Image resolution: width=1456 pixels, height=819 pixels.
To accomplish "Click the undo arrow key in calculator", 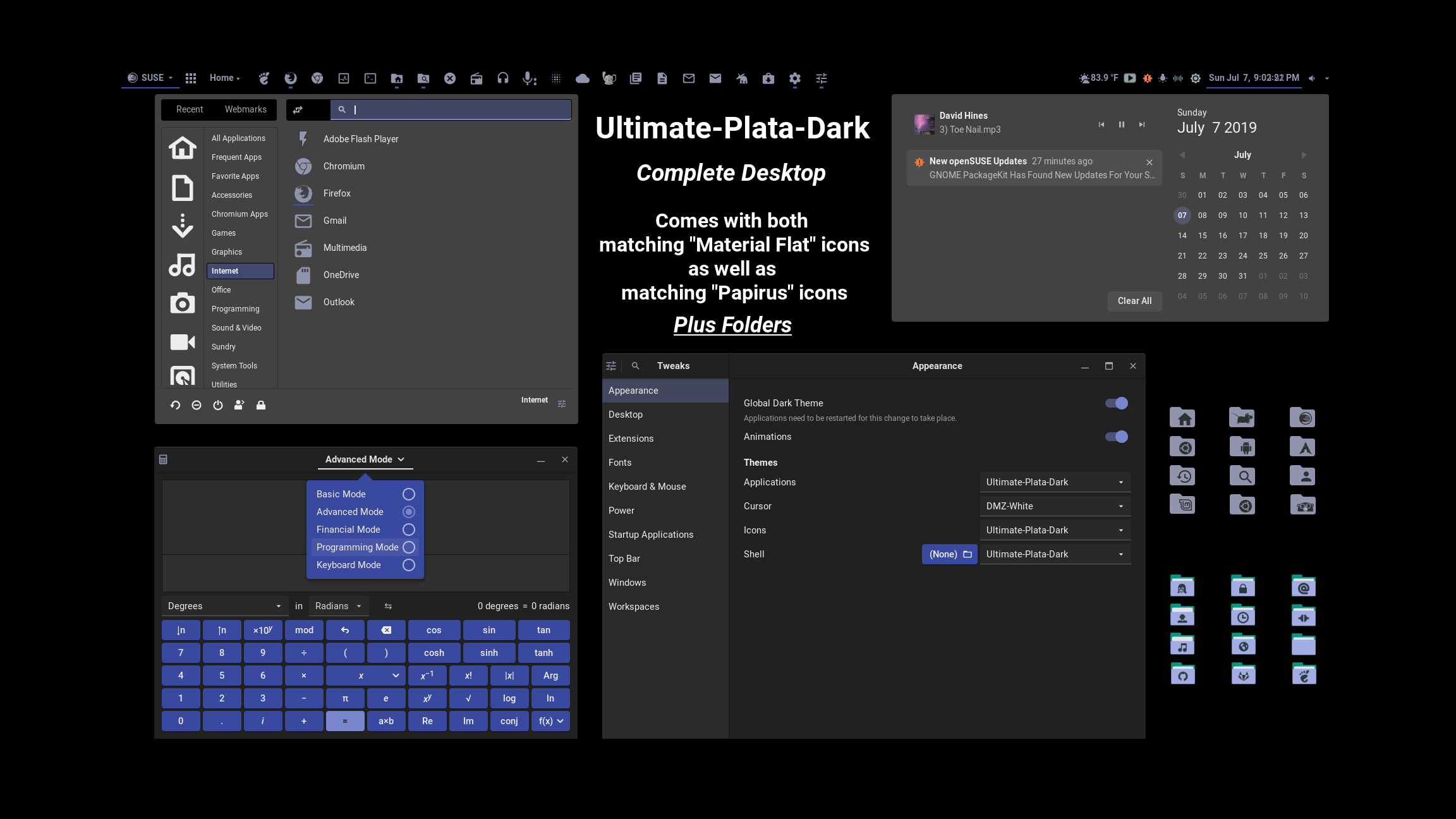I will [x=345, y=630].
